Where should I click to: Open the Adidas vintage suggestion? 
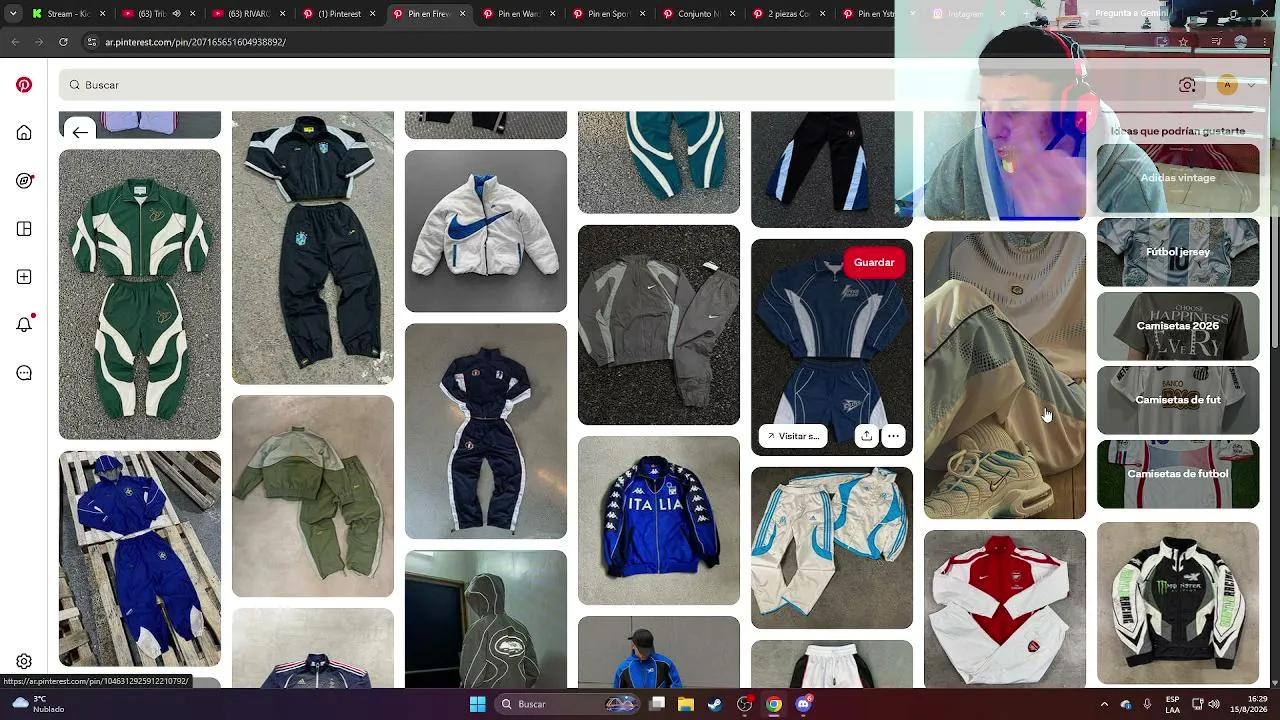point(1178,178)
